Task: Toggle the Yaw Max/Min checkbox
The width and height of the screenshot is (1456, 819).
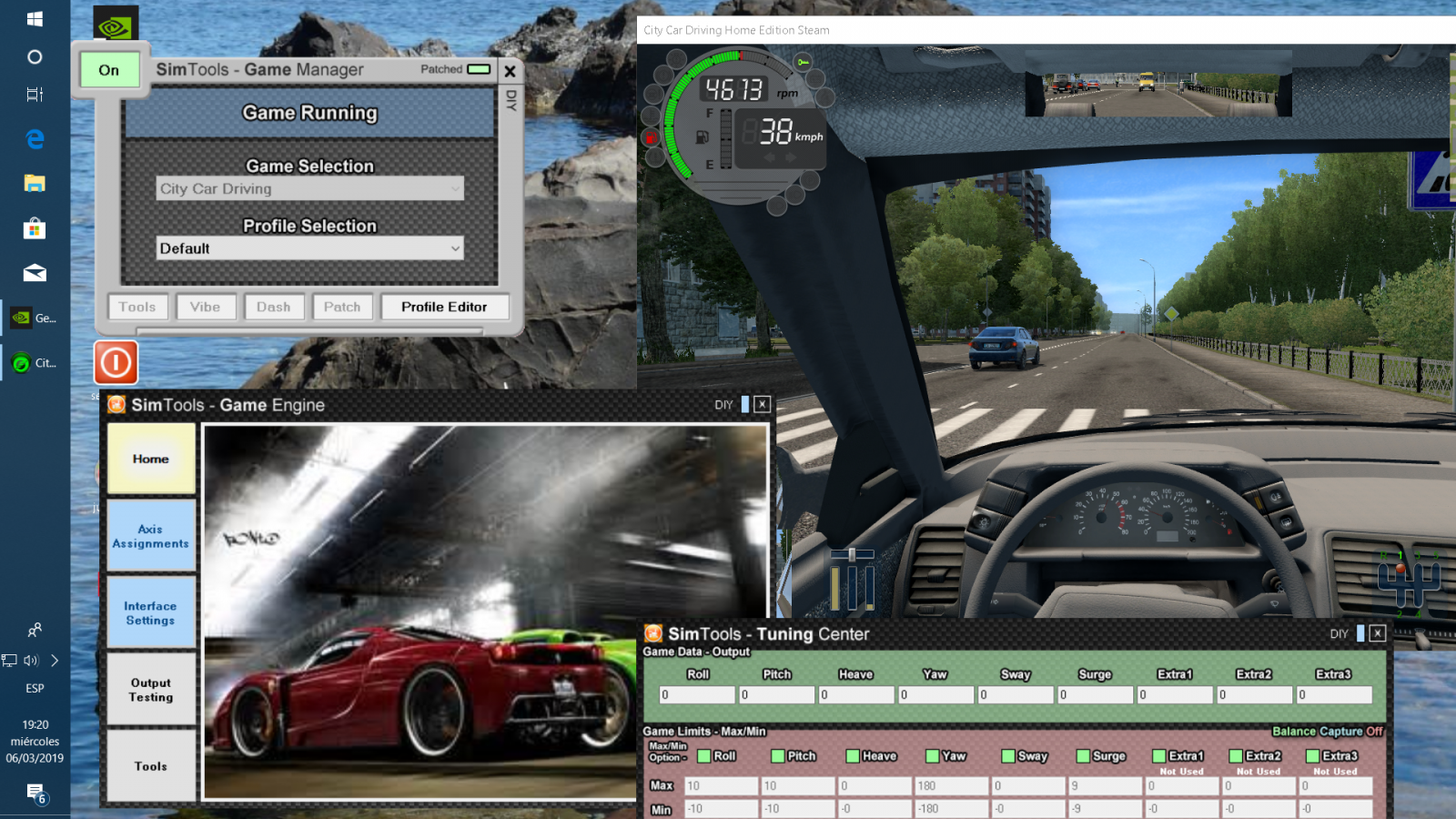Action: 932,756
